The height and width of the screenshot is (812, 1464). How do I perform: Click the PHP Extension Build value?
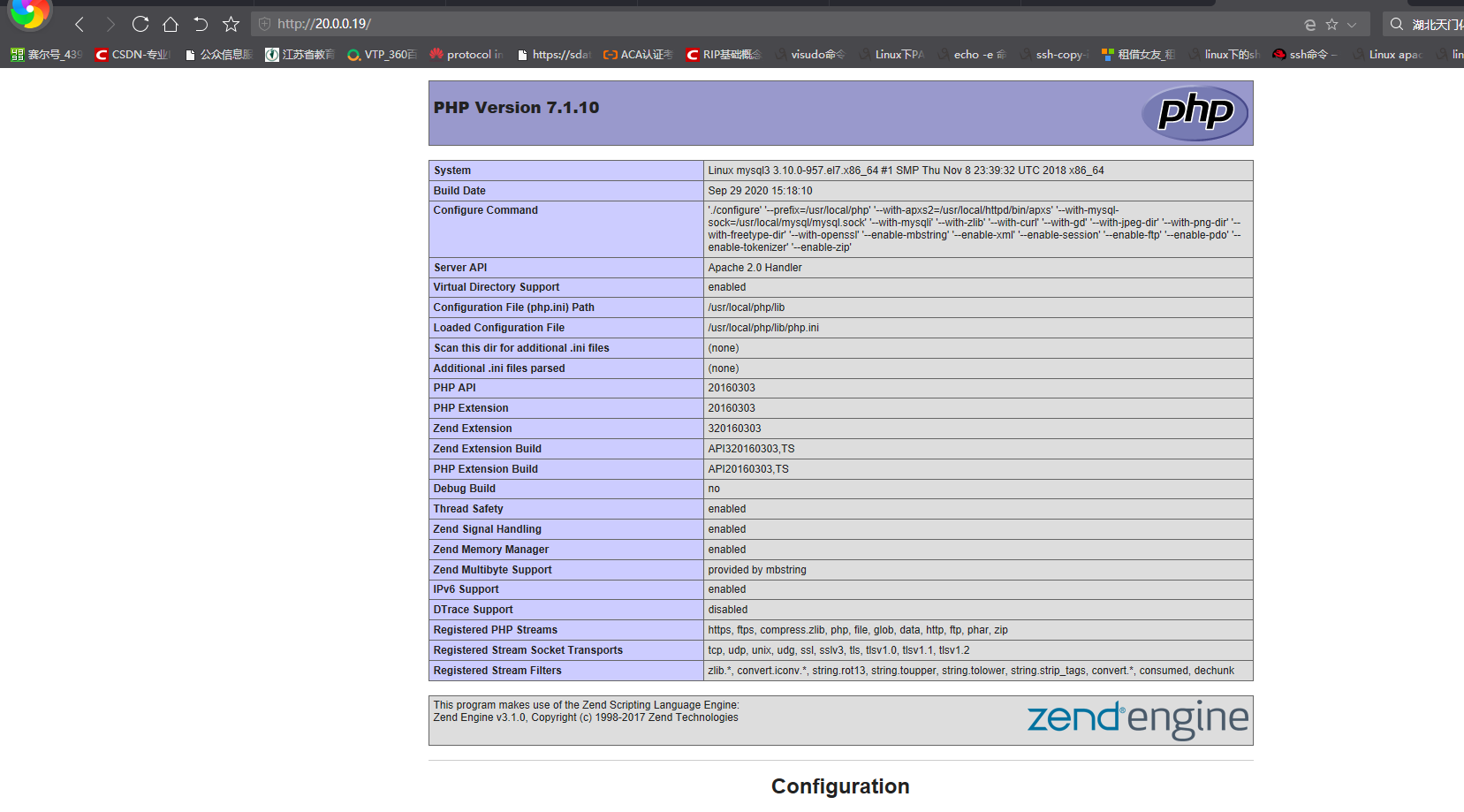coord(748,469)
